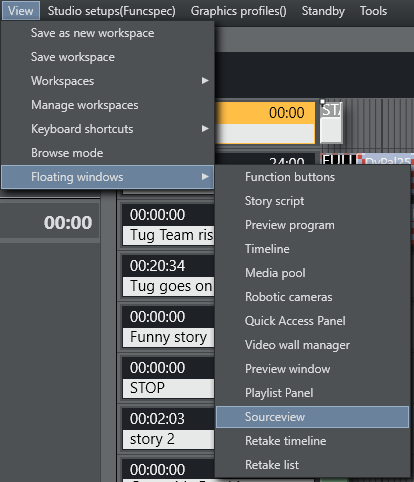Expand the Workspaces submenu arrow
Viewport: 414px width, 482px height.
click(x=205, y=81)
